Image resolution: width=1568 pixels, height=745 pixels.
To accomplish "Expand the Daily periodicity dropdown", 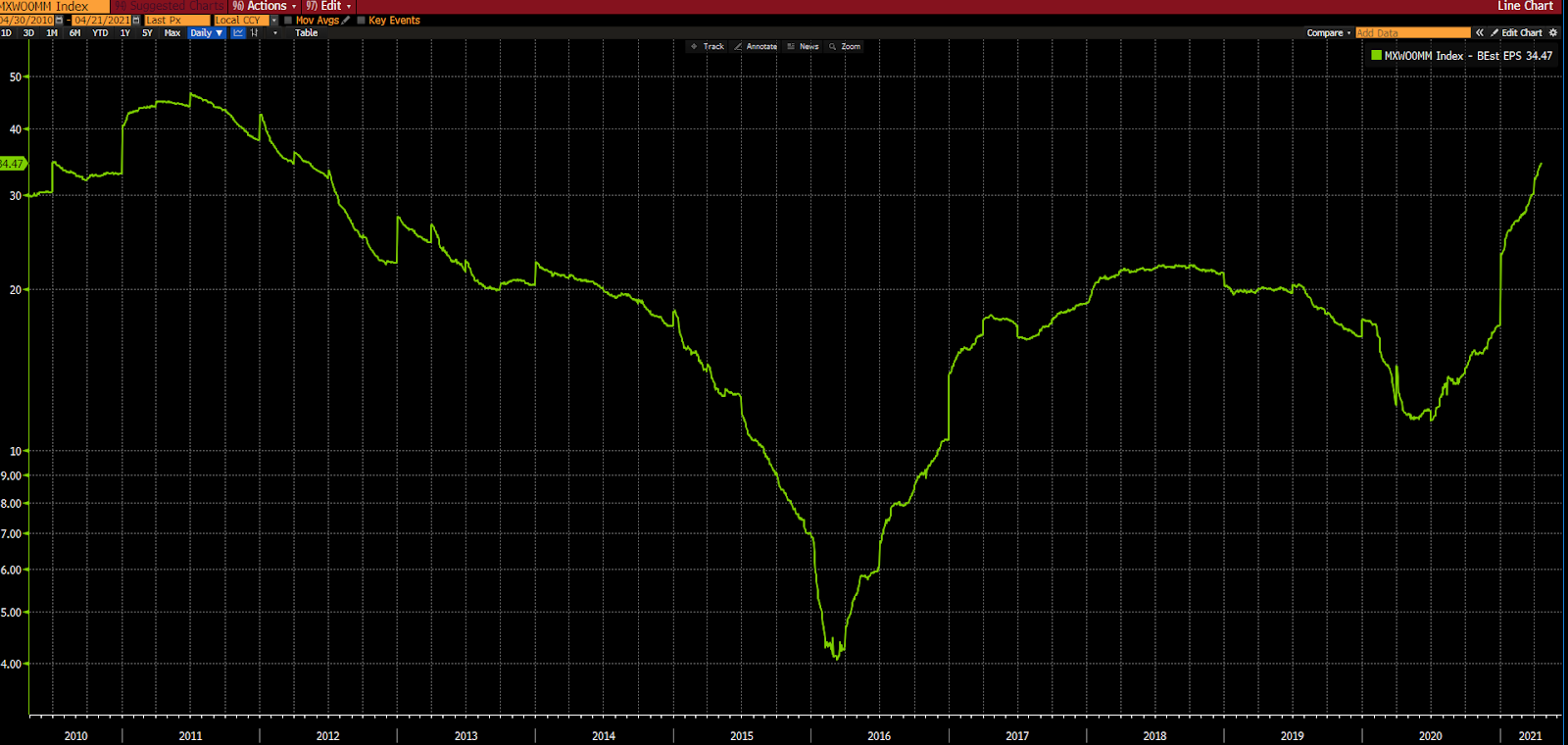I will coord(207,32).
